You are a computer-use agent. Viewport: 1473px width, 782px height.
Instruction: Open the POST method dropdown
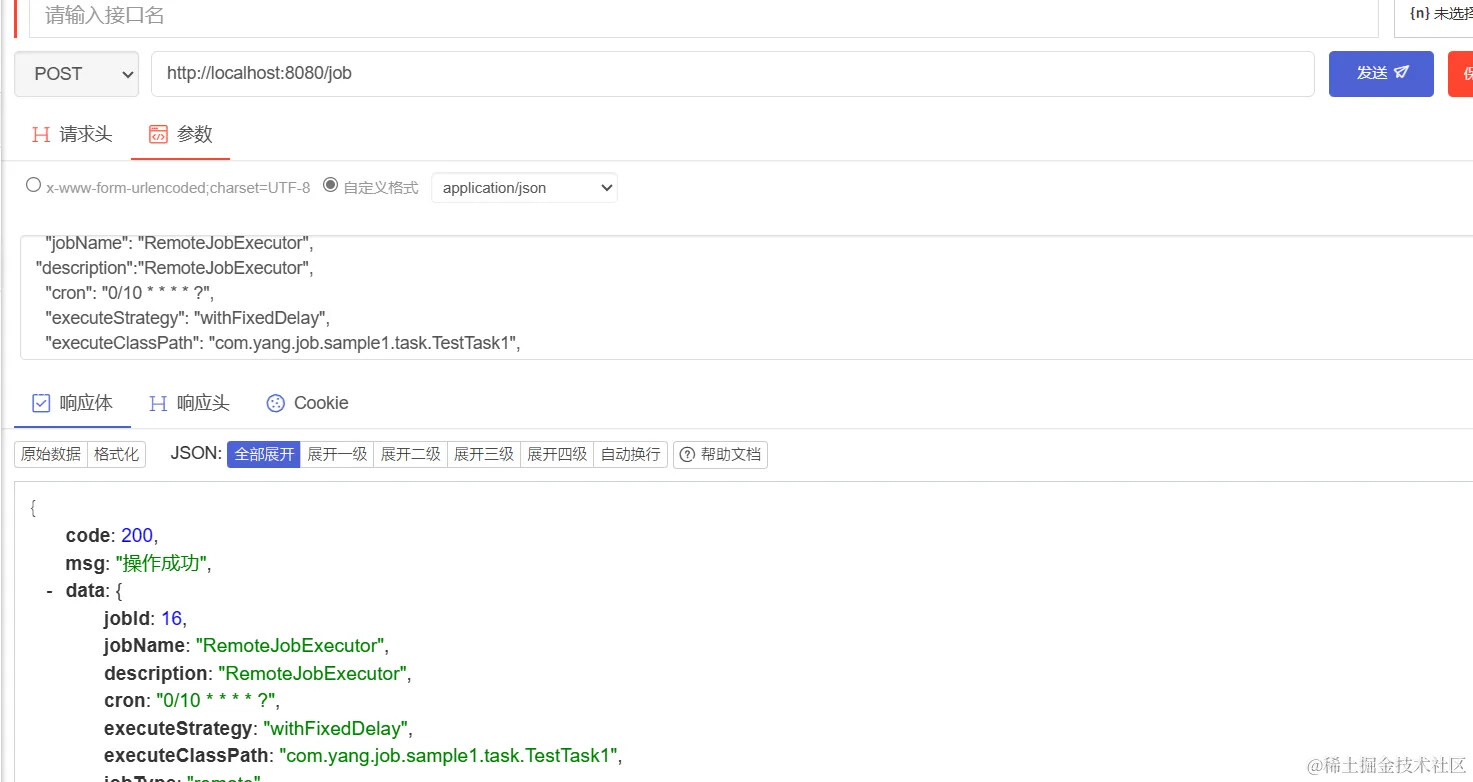pos(76,74)
